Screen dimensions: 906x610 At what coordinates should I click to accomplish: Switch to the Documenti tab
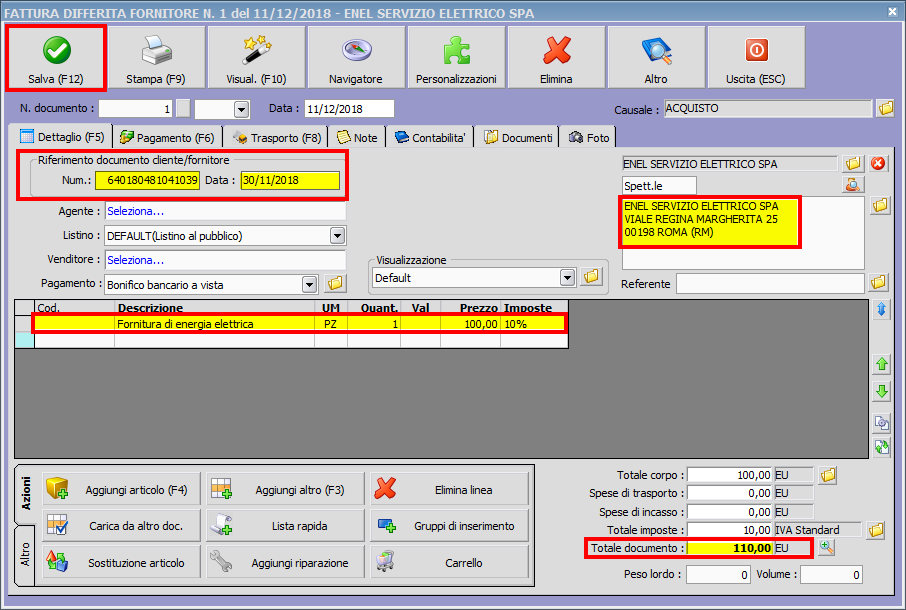pyautogui.click(x=518, y=137)
